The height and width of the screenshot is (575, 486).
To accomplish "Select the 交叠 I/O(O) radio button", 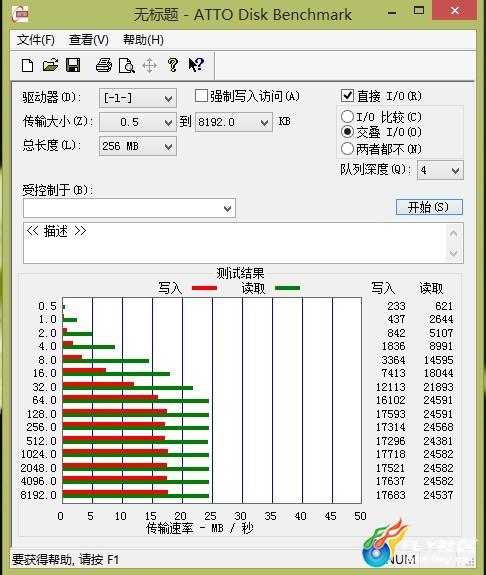I will click(347, 132).
